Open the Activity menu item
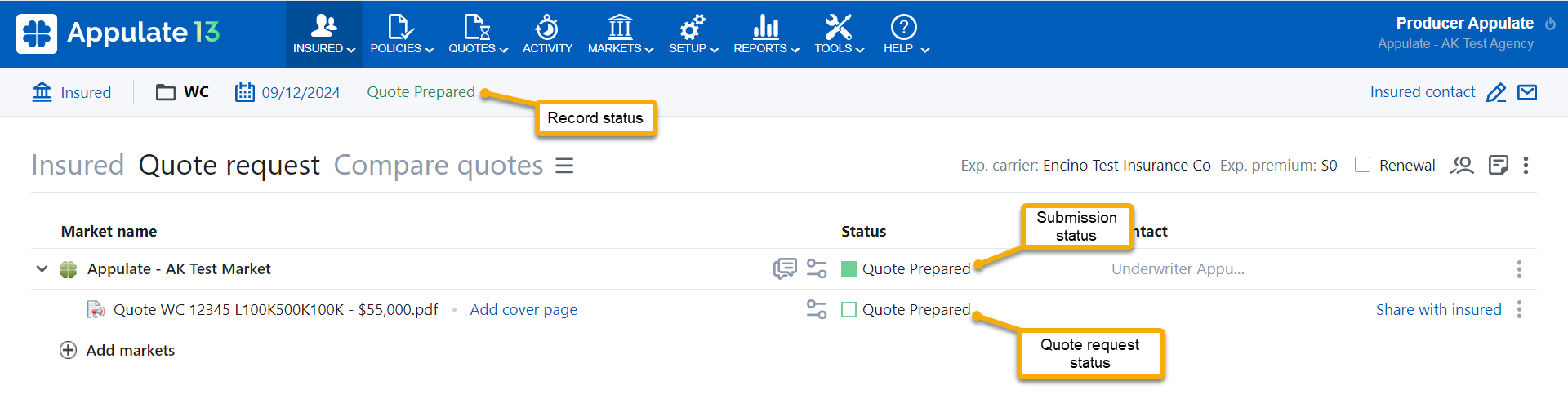The image size is (1568, 412). click(547, 34)
